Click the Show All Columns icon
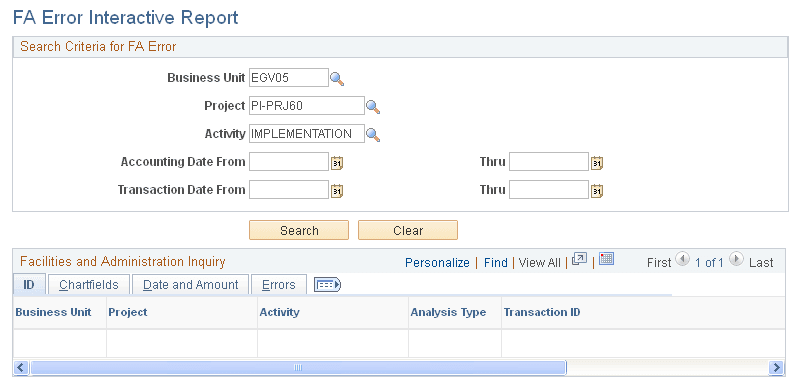This screenshot has height=384, width=799. (327, 285)
